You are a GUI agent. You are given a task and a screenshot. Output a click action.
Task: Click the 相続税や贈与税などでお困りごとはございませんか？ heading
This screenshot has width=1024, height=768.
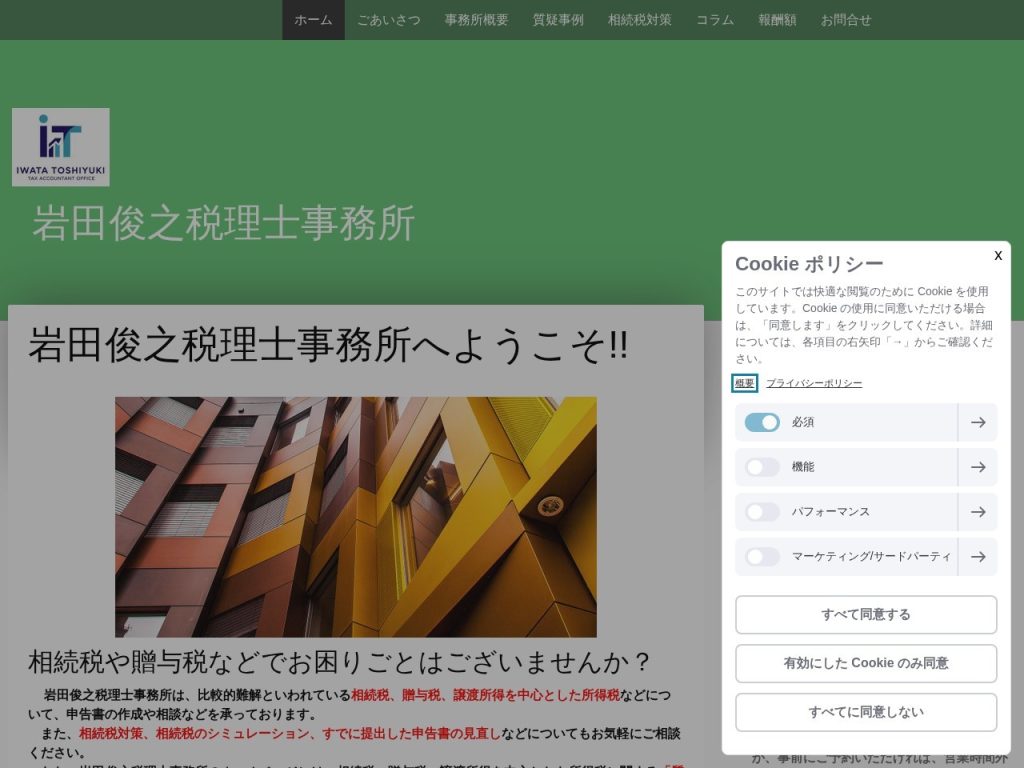[339, 662]
